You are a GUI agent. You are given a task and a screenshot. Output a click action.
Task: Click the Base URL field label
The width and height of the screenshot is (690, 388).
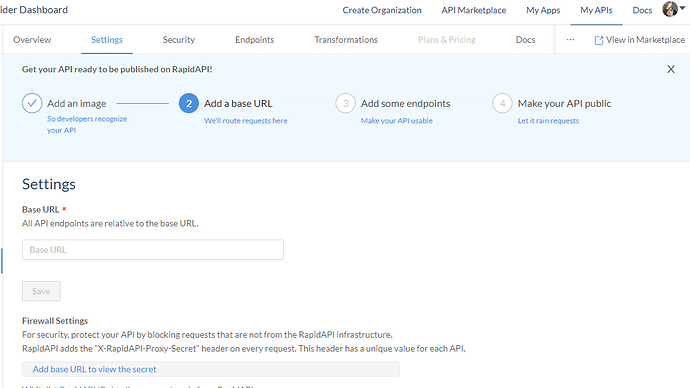40,209
